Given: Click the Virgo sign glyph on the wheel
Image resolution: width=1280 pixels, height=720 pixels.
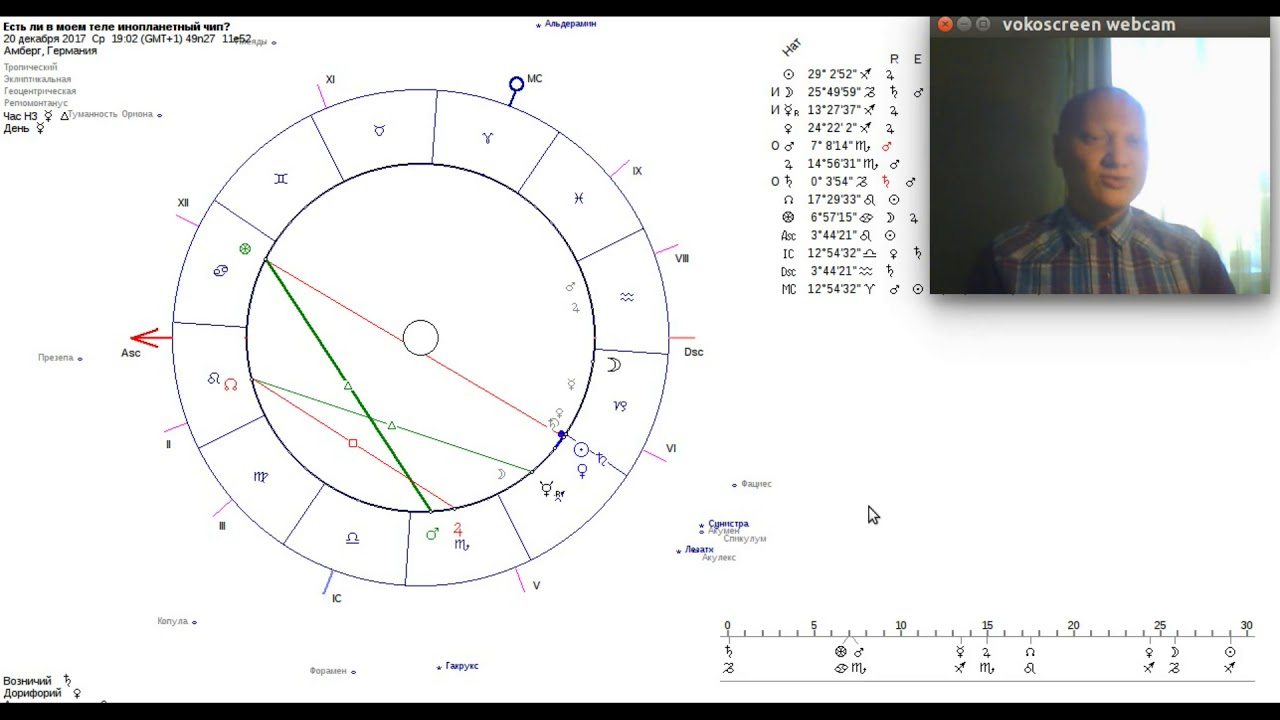Looking at the screenshot, I should coord(260,477).
